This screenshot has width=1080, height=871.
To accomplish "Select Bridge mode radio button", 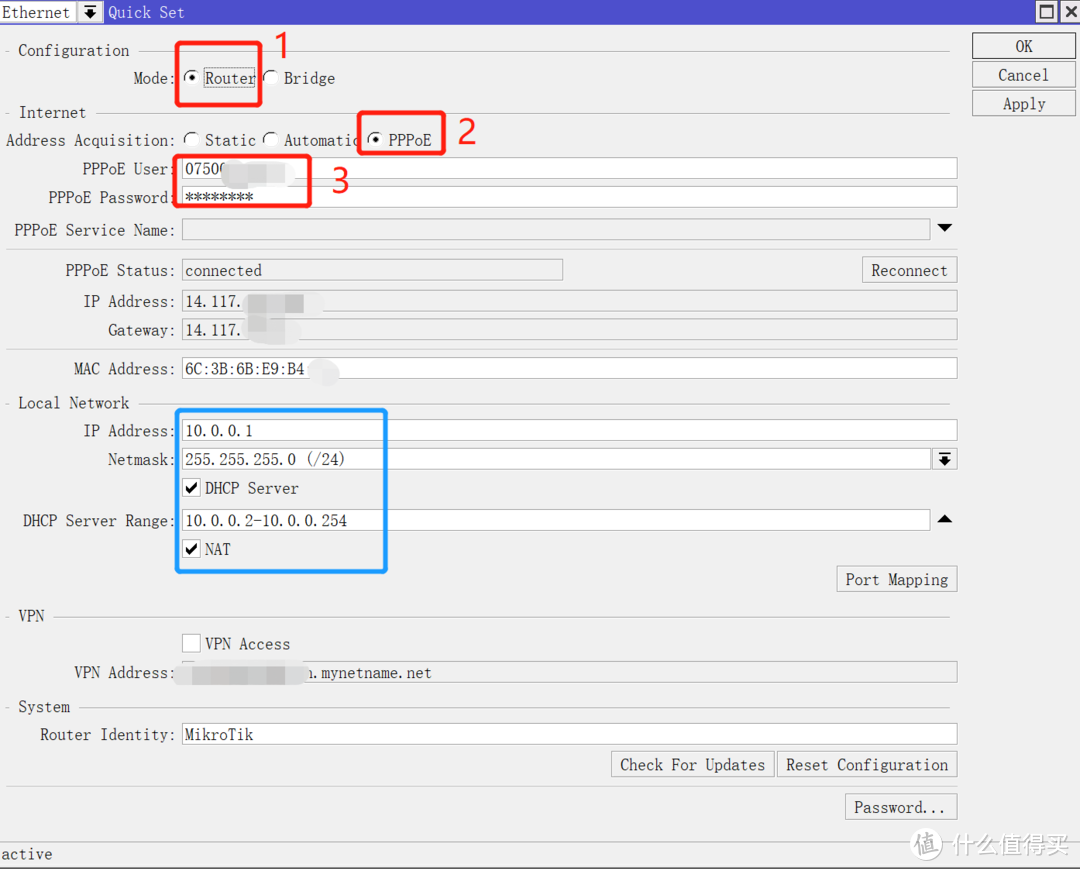I will [270, 78].
